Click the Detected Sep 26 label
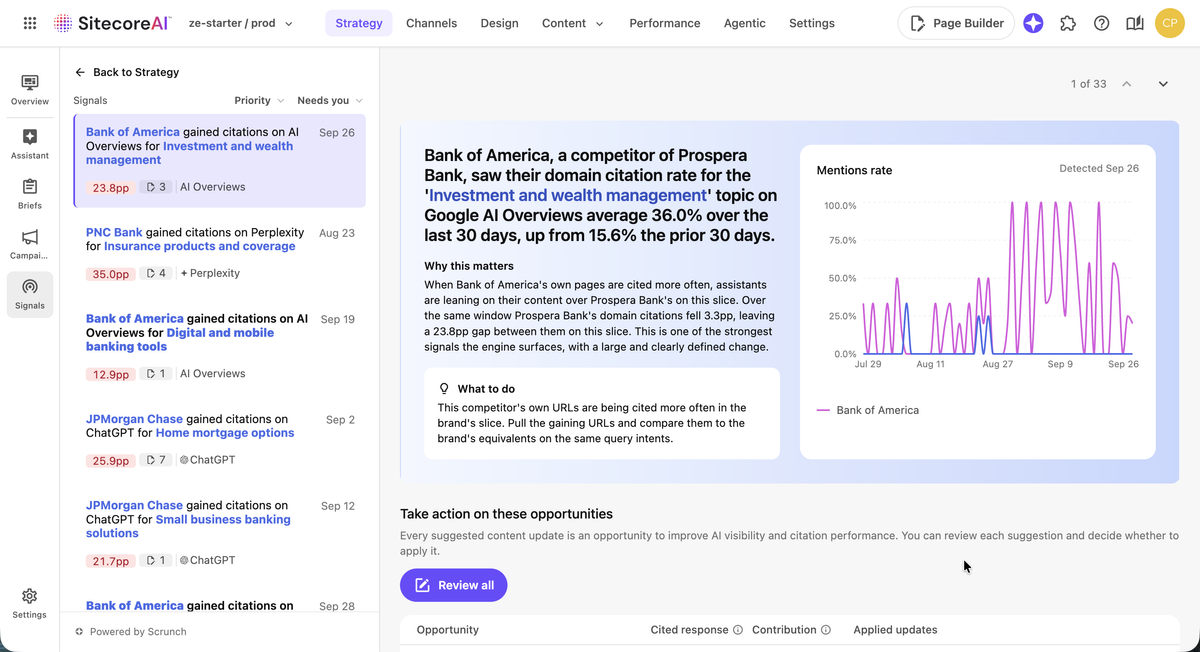1200x652 pixels. click(1099, 169)
